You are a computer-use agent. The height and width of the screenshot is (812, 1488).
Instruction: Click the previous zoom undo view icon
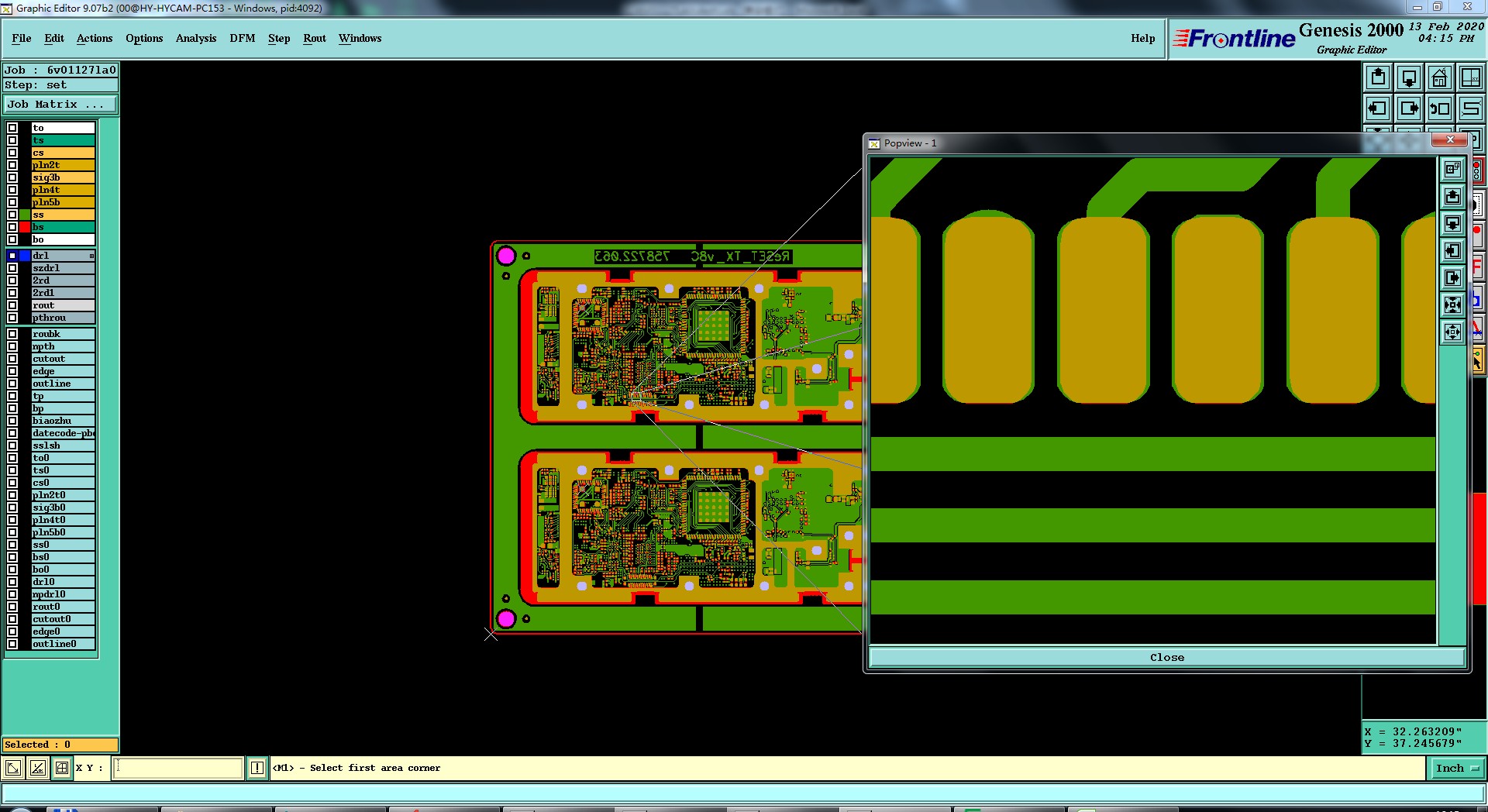coord(1439,108)
